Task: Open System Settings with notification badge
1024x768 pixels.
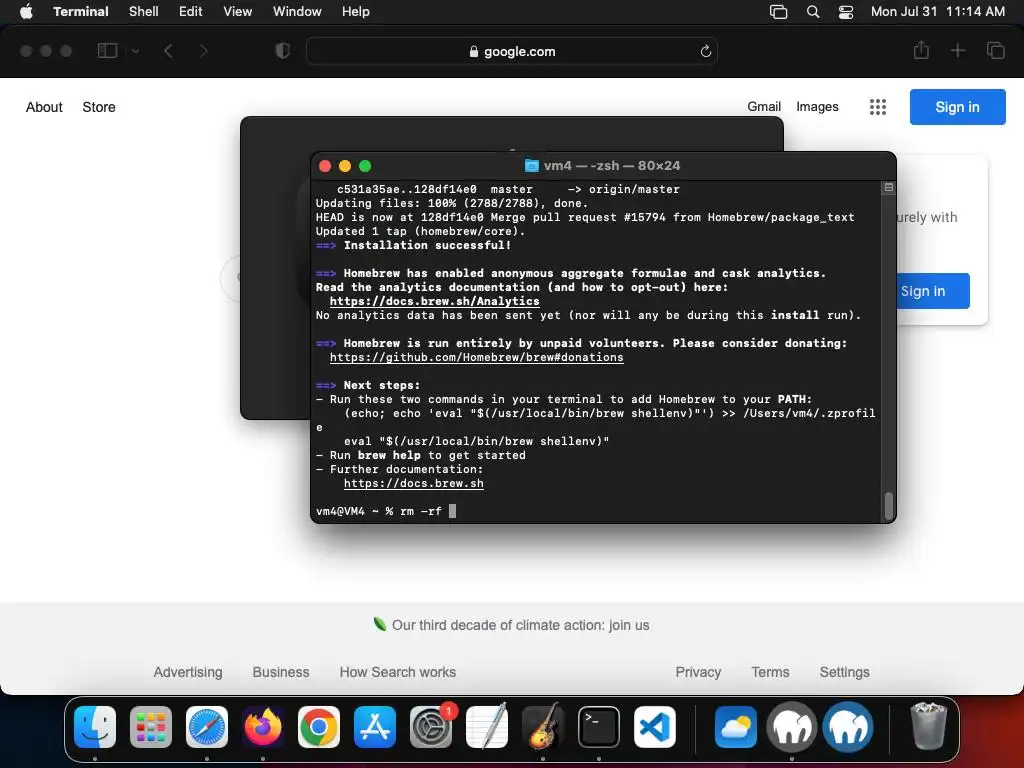Action: tap(431, 727)
